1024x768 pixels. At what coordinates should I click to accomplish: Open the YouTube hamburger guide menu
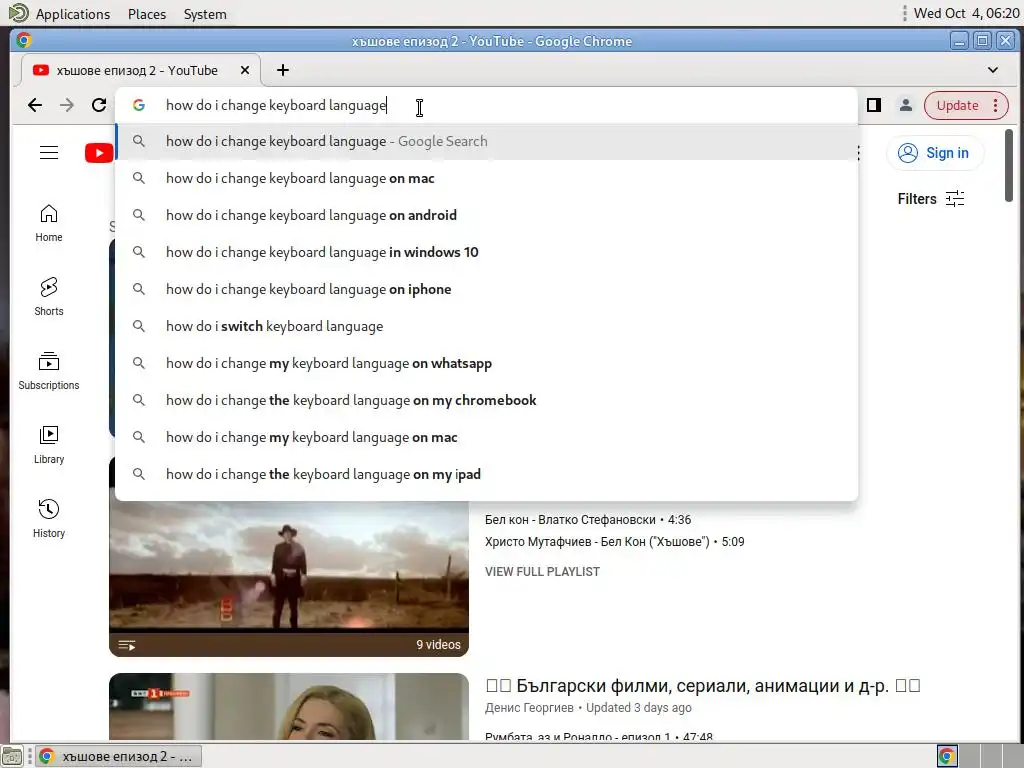[x=49, y=153]
